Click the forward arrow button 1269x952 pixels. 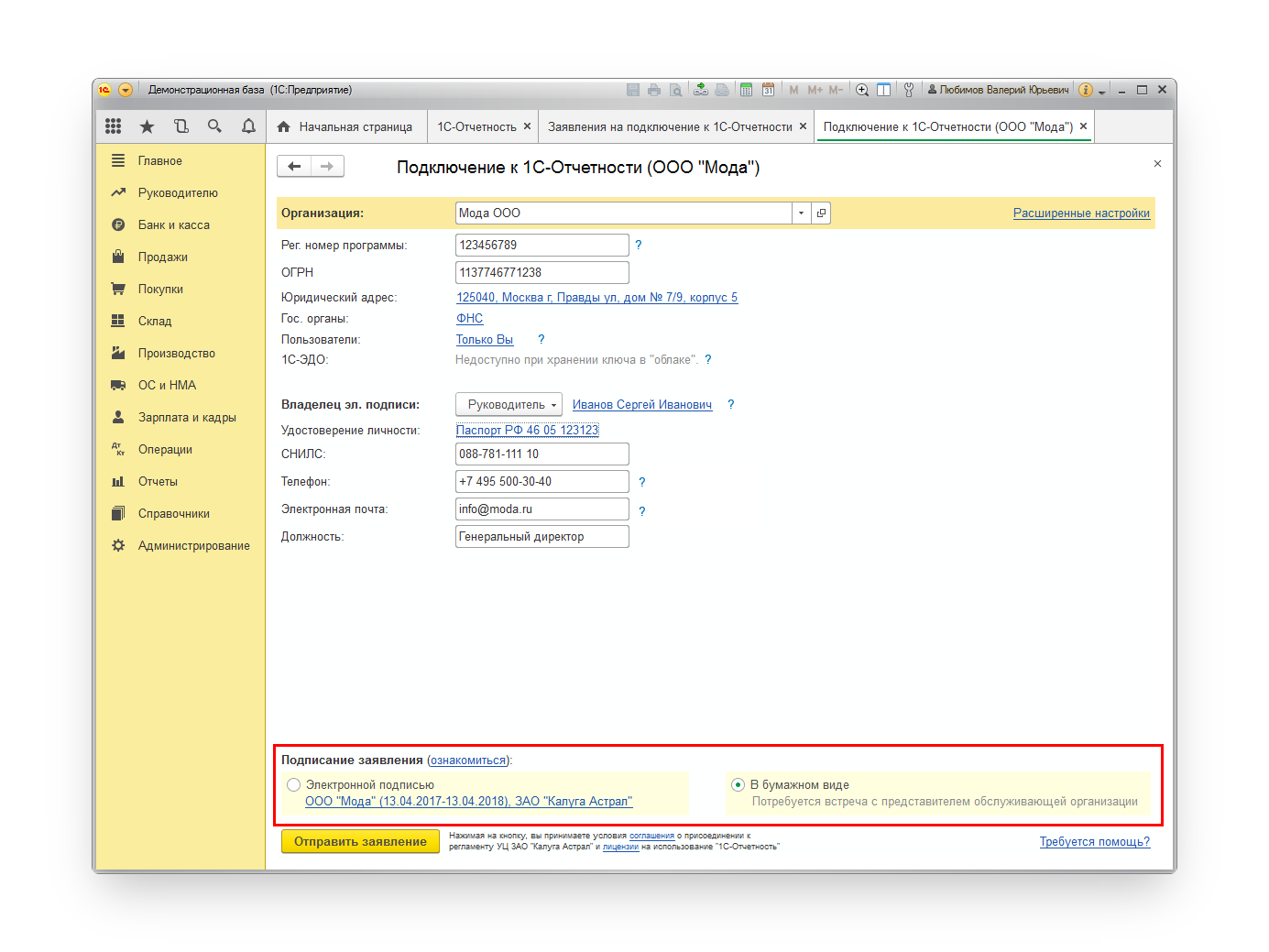click(327, 166)
